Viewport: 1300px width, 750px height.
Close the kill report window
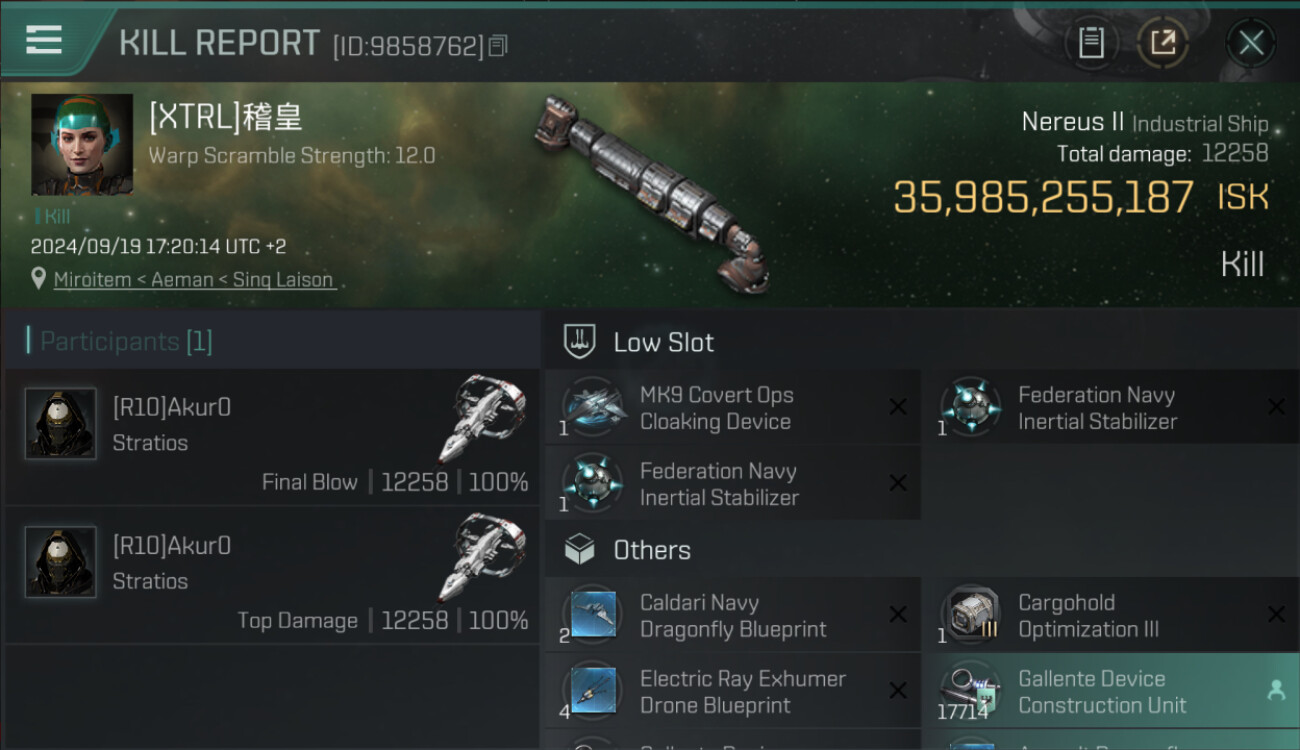1251,43
